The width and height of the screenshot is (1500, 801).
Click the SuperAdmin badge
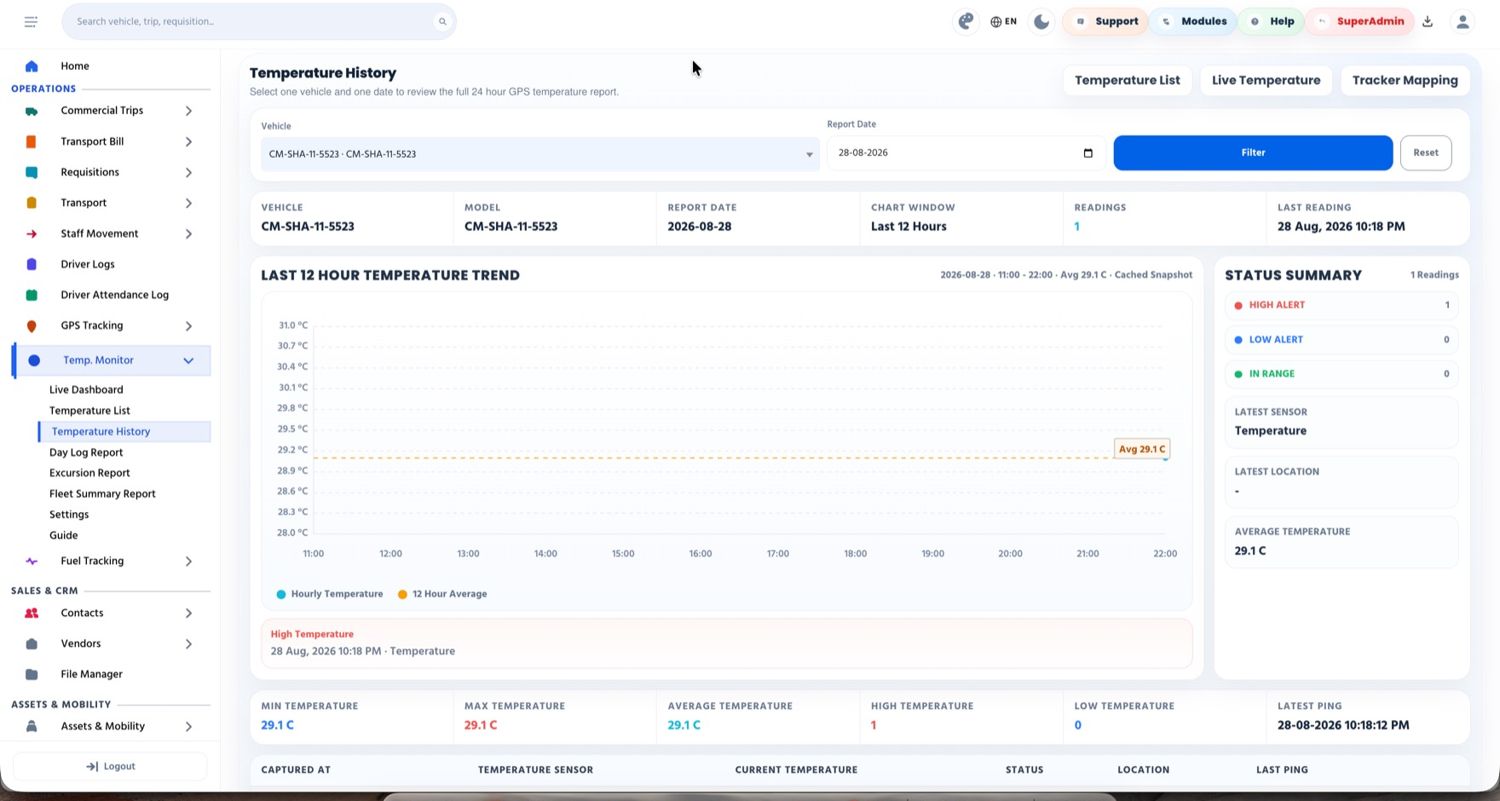point(1360,21)
